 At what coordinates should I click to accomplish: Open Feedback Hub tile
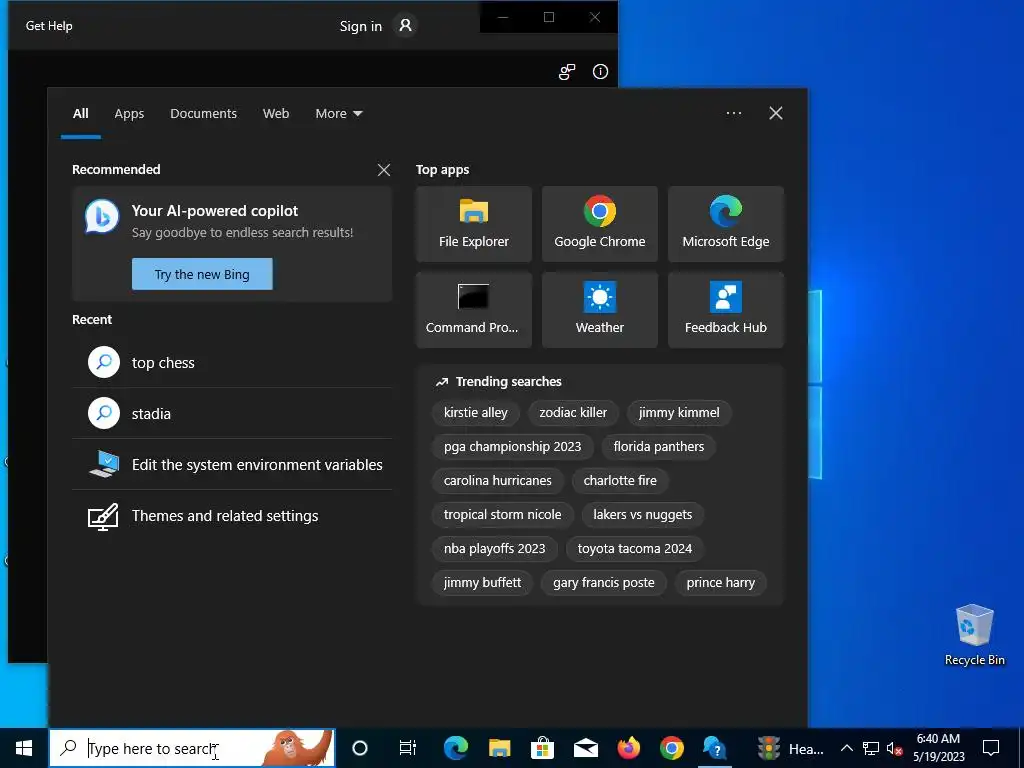tap(726, 310)
